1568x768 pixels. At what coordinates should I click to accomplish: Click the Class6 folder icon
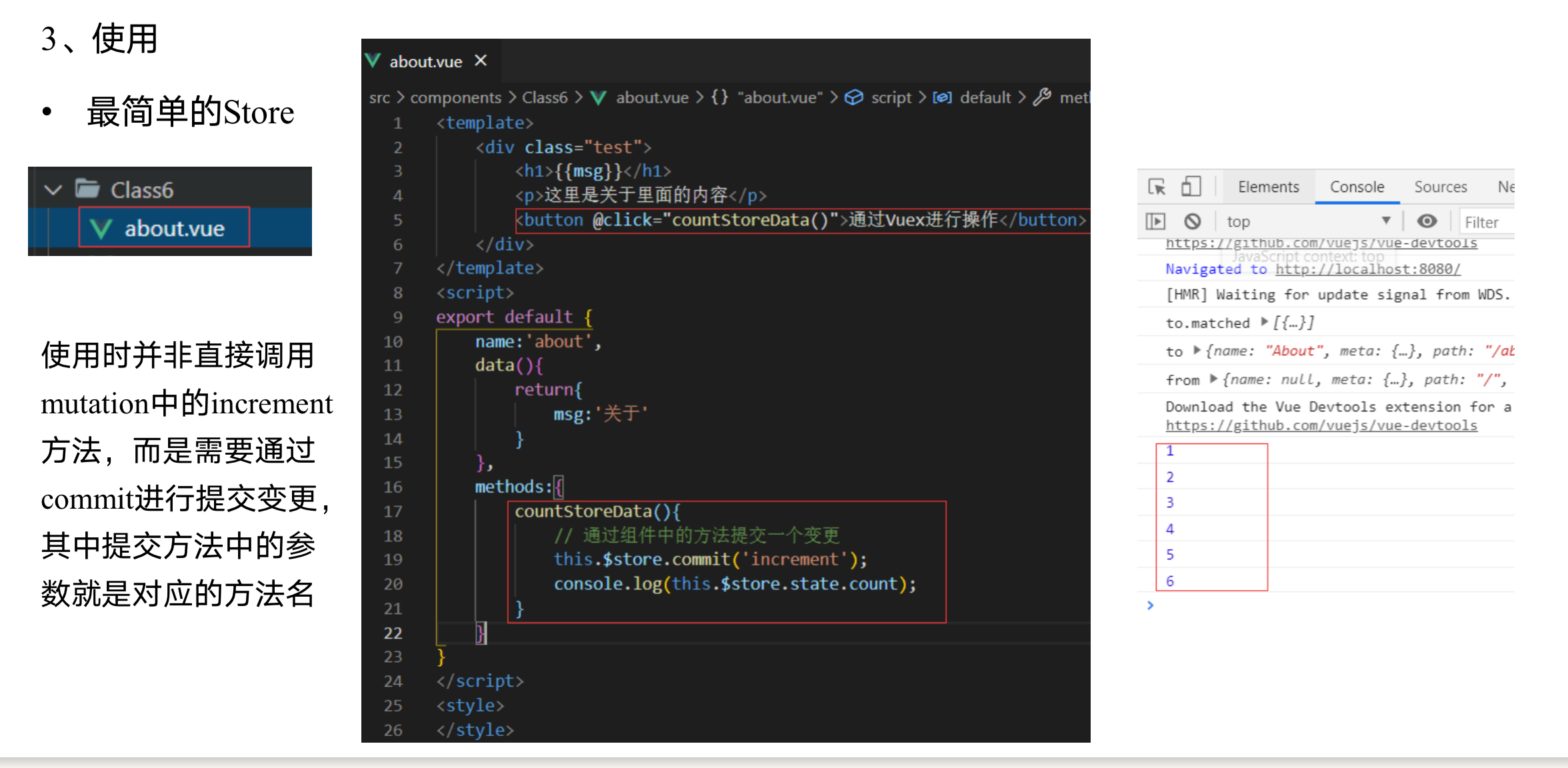click(x=87, y=189)
